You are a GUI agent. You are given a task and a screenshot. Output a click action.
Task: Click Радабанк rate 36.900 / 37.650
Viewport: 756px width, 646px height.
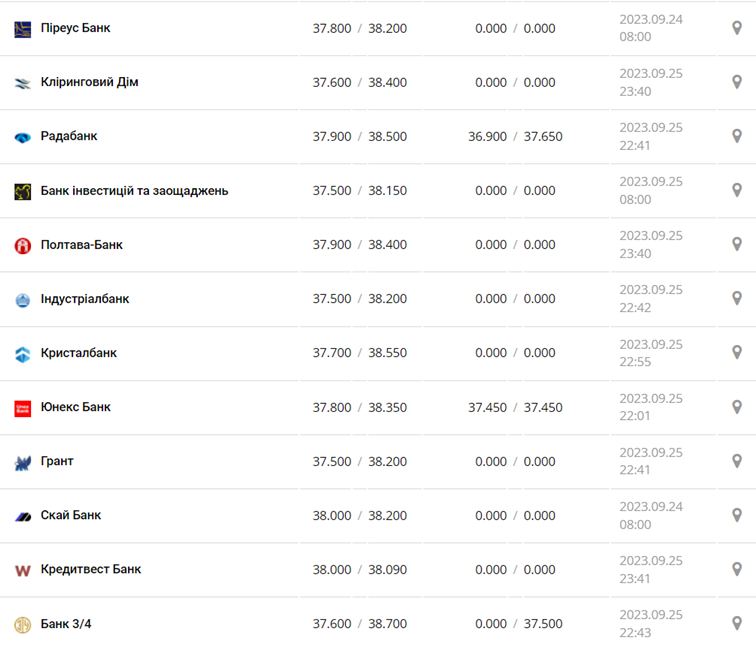(515, 136)
